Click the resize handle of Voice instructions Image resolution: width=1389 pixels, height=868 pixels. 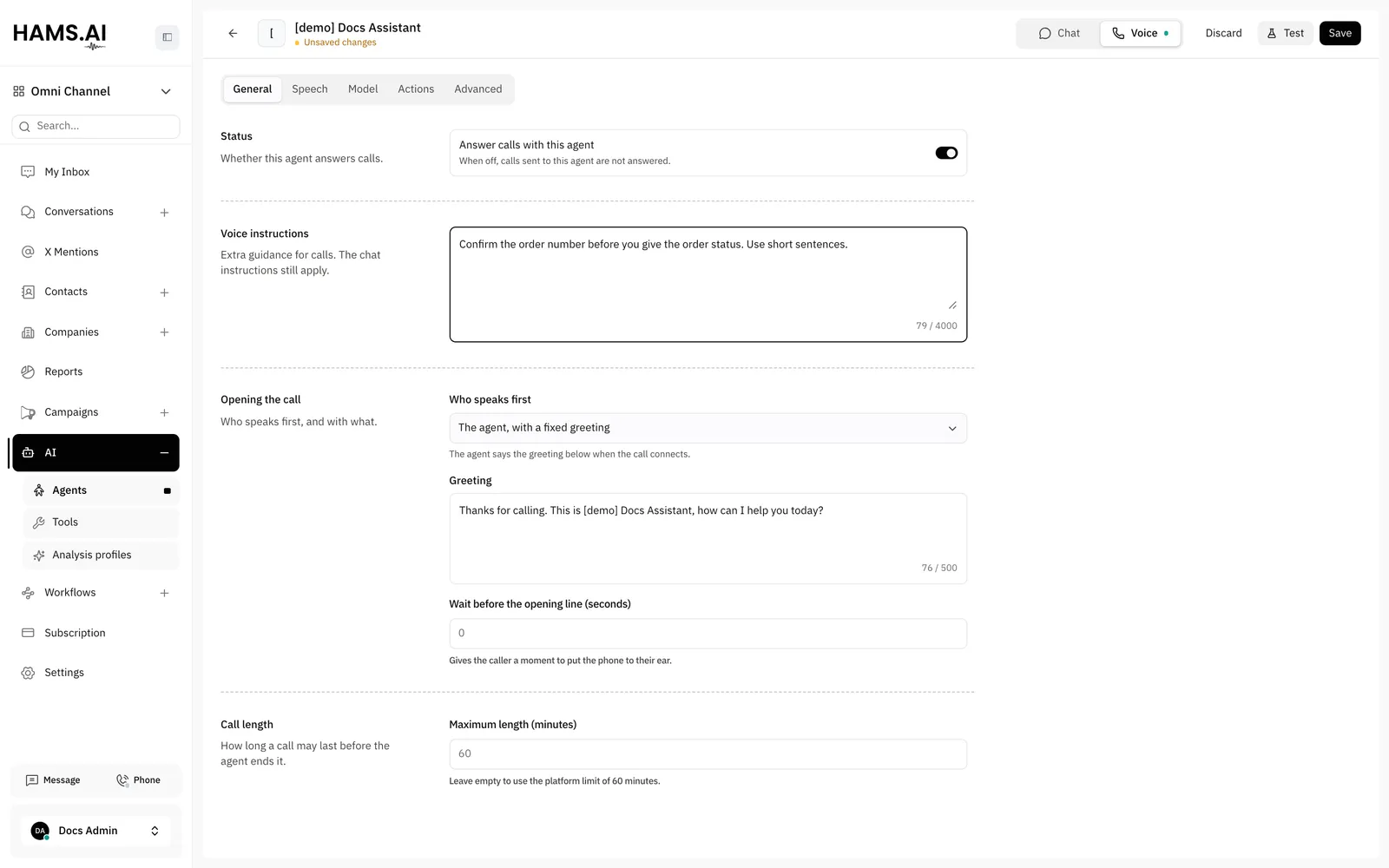point(952,305)
